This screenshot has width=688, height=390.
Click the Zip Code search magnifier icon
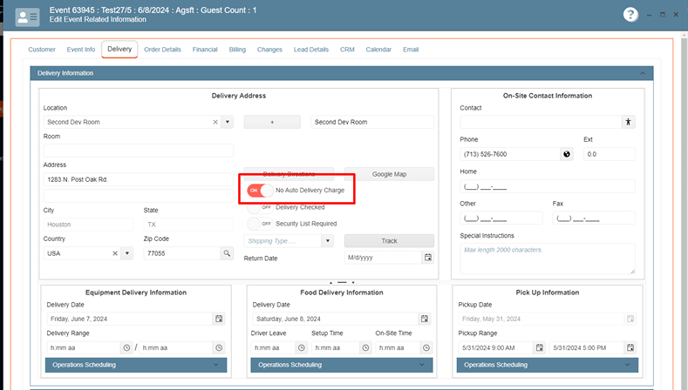pos(227,253)
